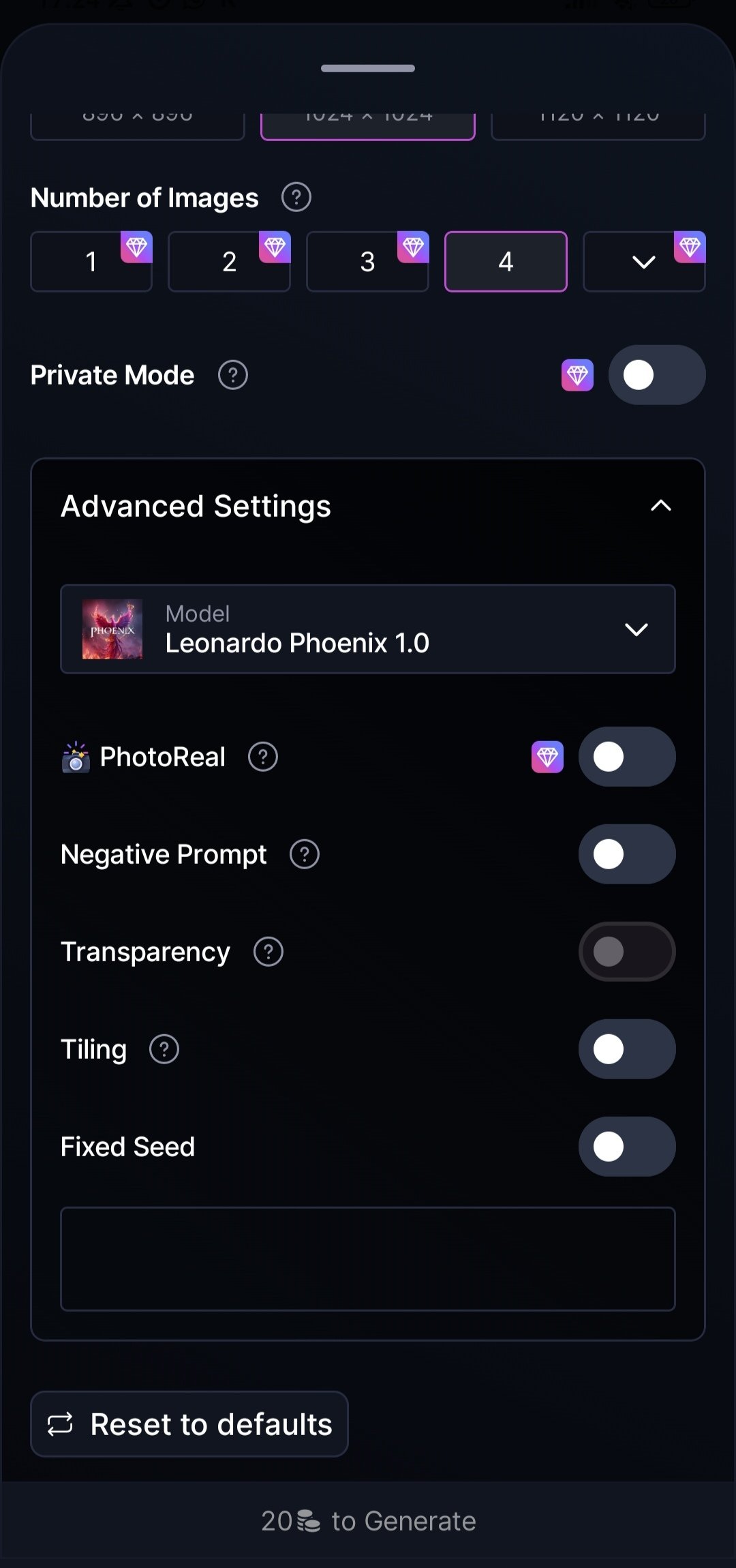
Task: Enable the Private Mode switch
Action: pos(656,375)
